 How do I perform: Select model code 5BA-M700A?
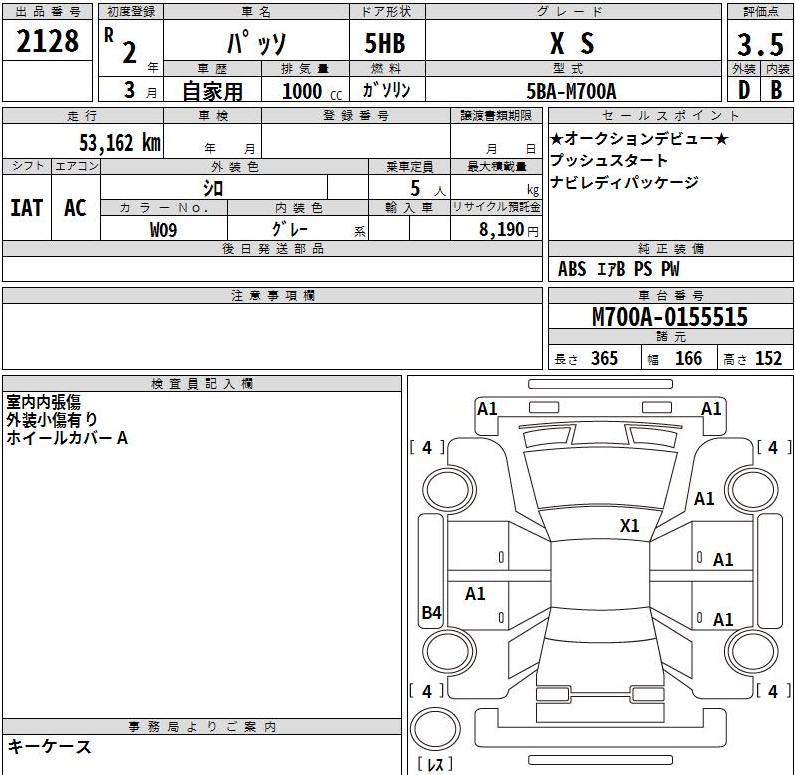(x=571, y=91)
